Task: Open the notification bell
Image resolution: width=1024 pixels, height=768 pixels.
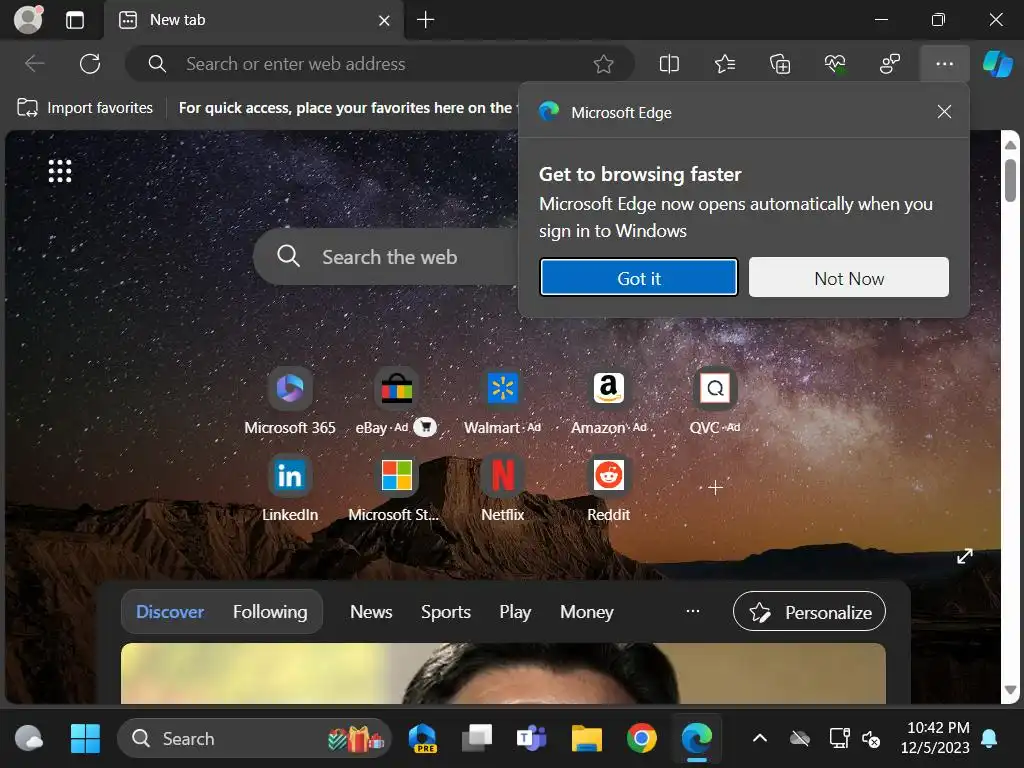Action: coord(989,739)
